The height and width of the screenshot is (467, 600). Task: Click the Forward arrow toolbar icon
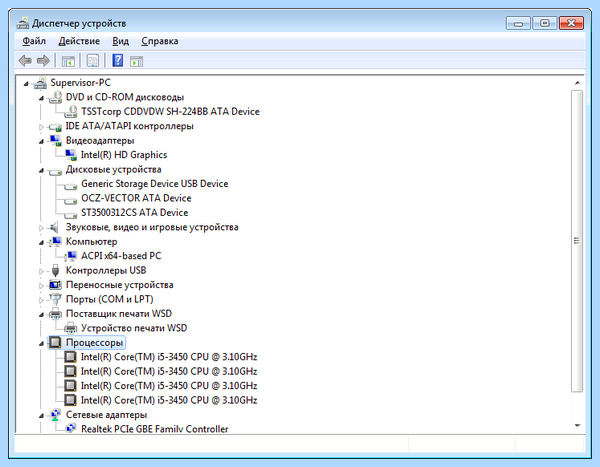point(43,60)
